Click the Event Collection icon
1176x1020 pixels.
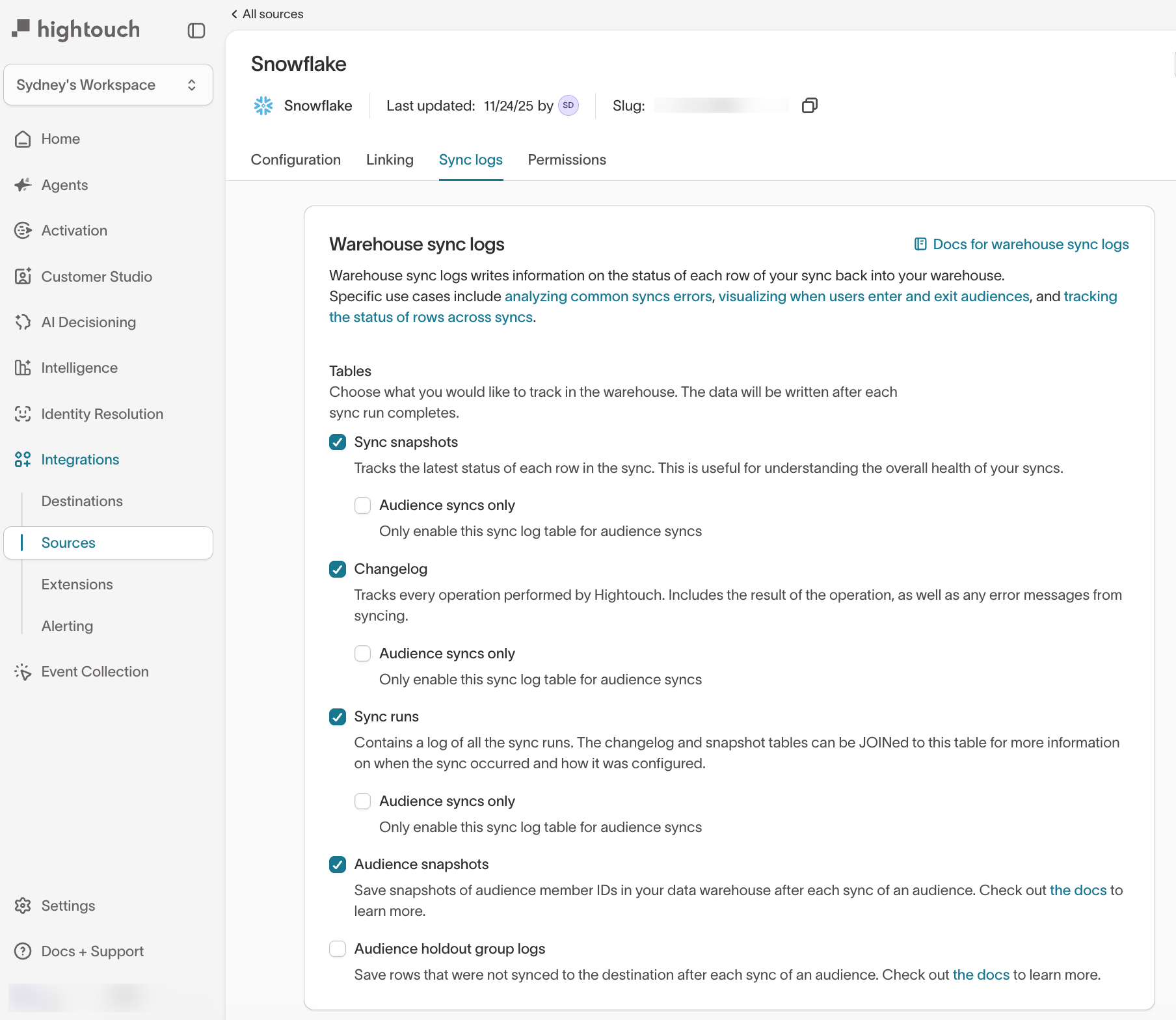tap(23, 671)
